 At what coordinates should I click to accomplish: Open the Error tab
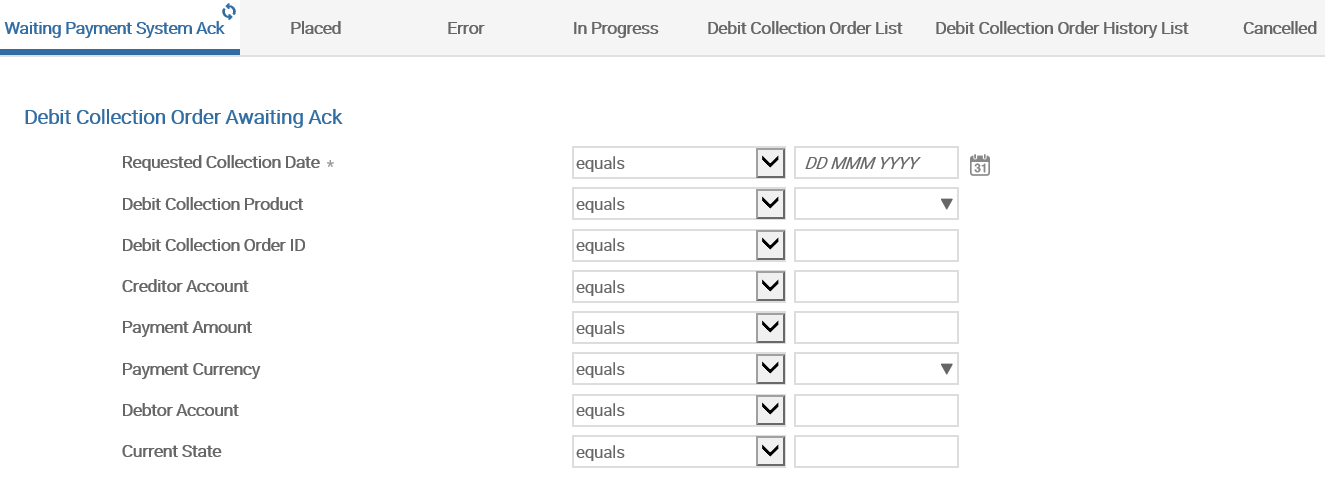[465, 28]
